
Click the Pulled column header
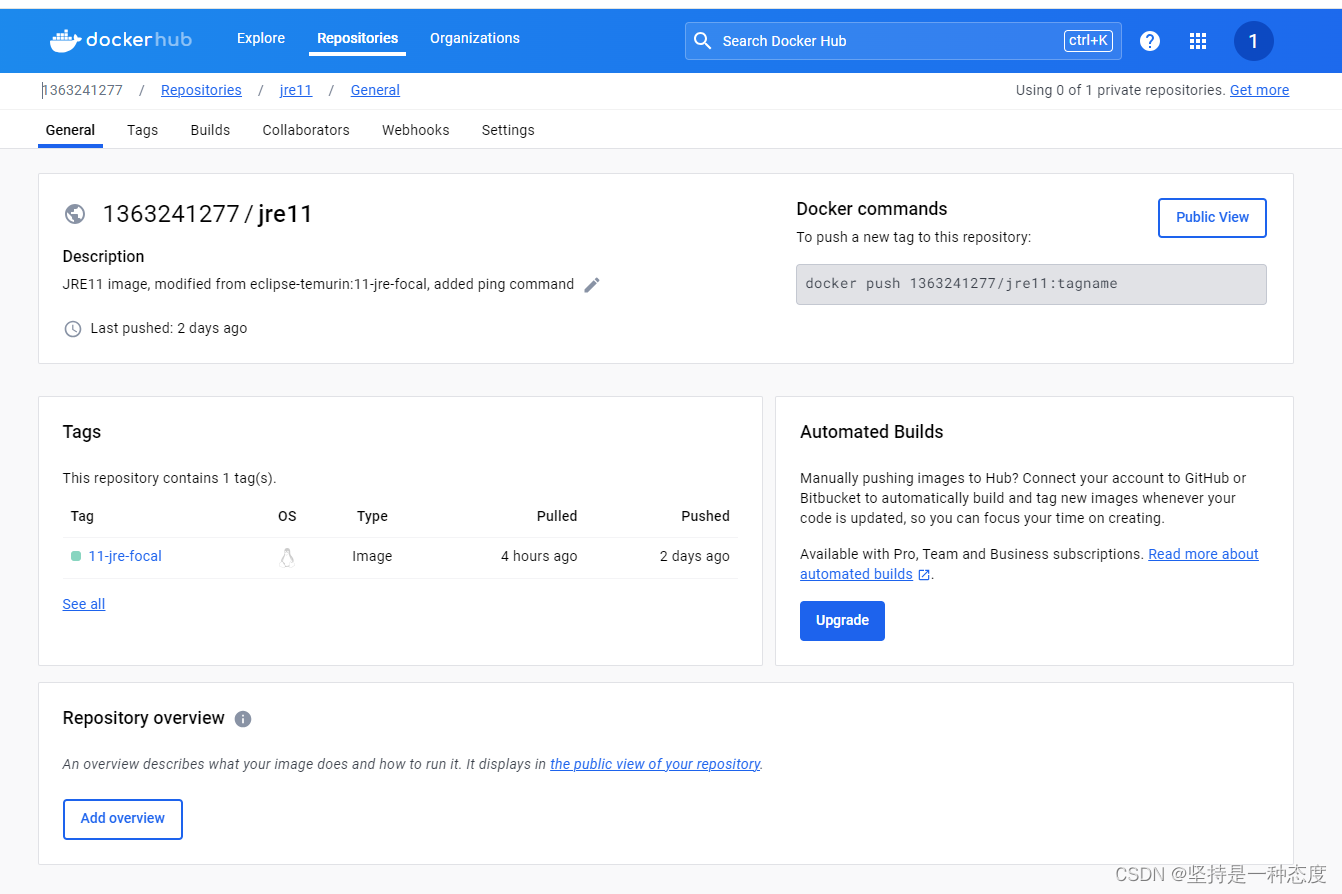click(557, 516)
